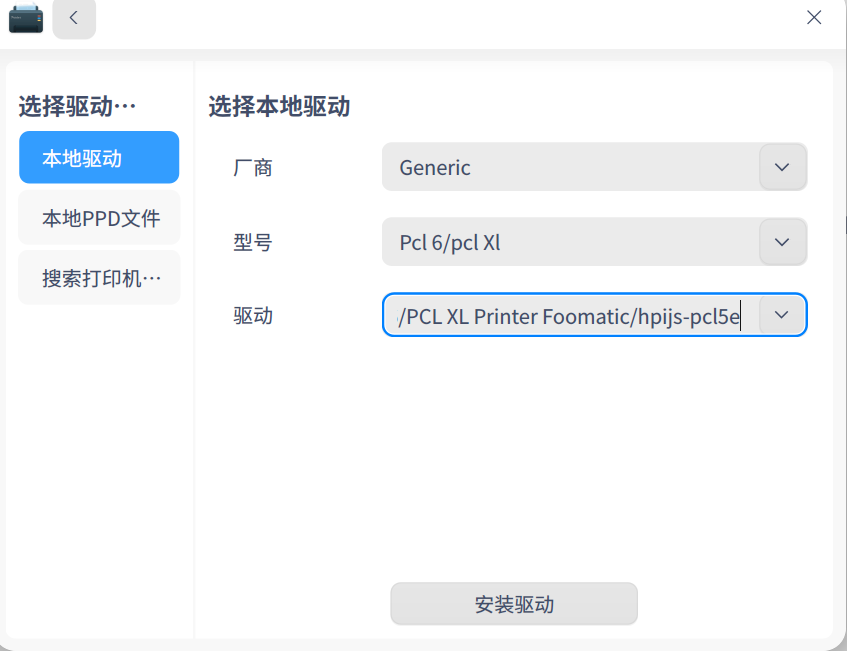Go back using the left chevron button
847x651 pixels.
tap(74, 18)
